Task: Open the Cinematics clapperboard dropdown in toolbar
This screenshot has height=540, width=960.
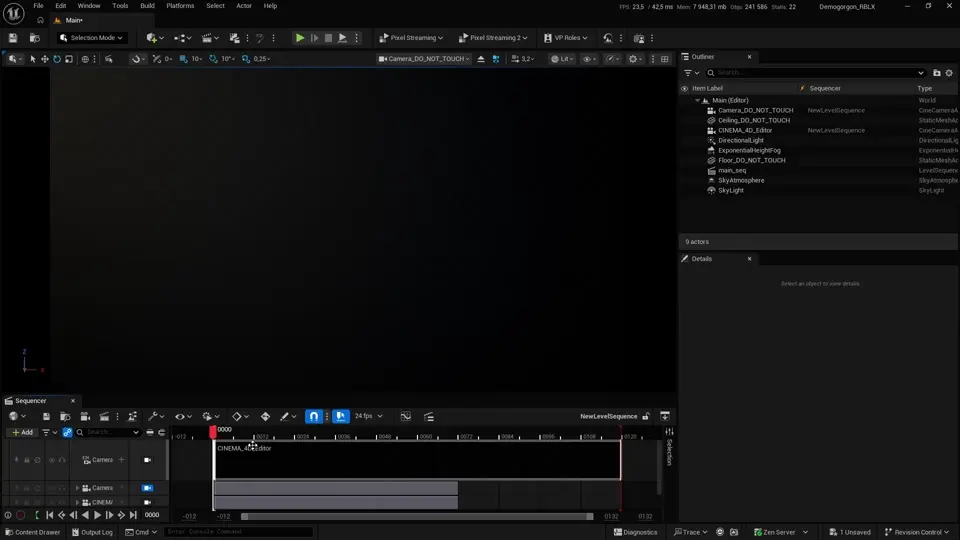Action: pyautogui.click(x=210, y=38)
